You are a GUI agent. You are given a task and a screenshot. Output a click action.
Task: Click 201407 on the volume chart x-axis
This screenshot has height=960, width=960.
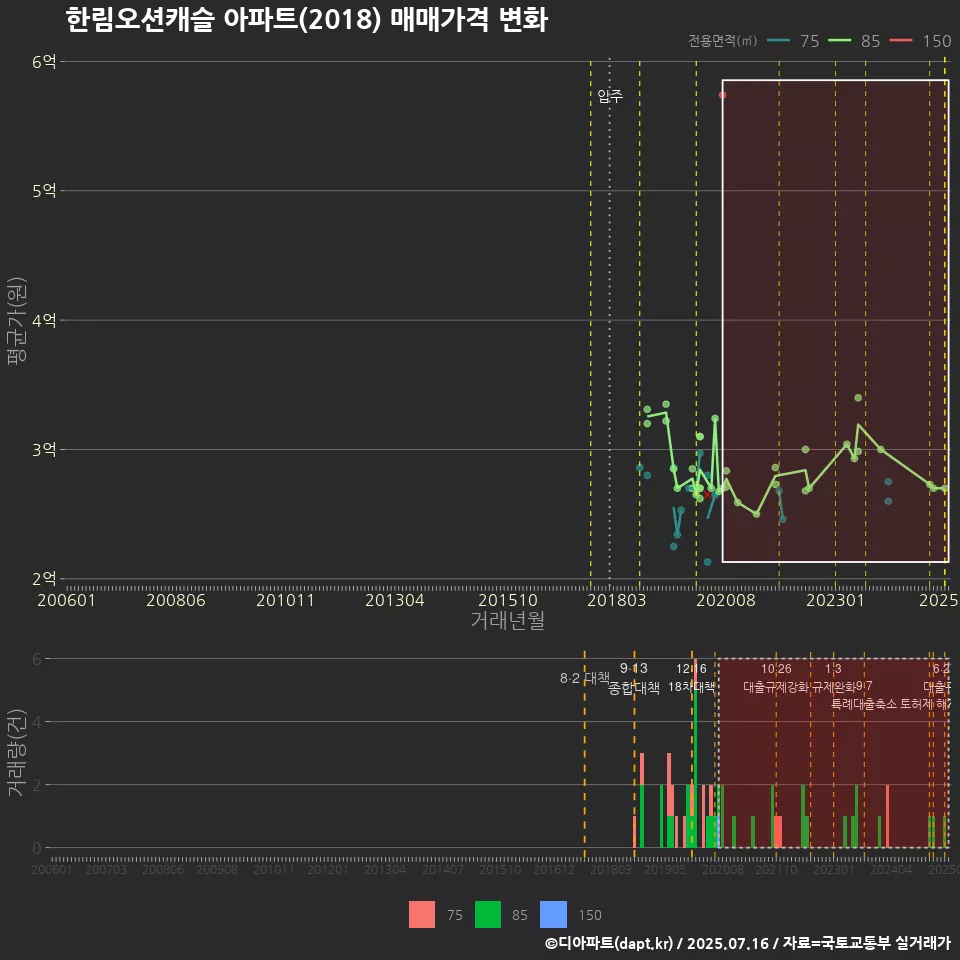click(x=443, y=869)
